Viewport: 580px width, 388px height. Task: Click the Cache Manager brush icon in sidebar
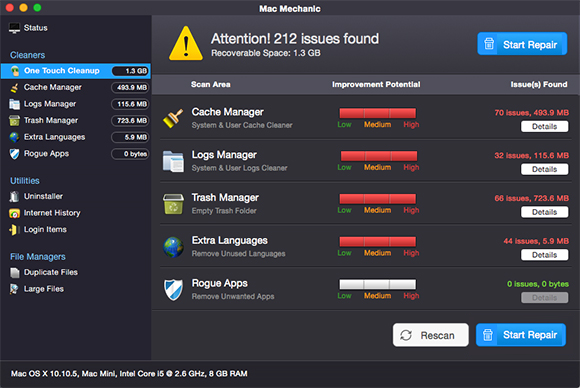coord(14,88)
